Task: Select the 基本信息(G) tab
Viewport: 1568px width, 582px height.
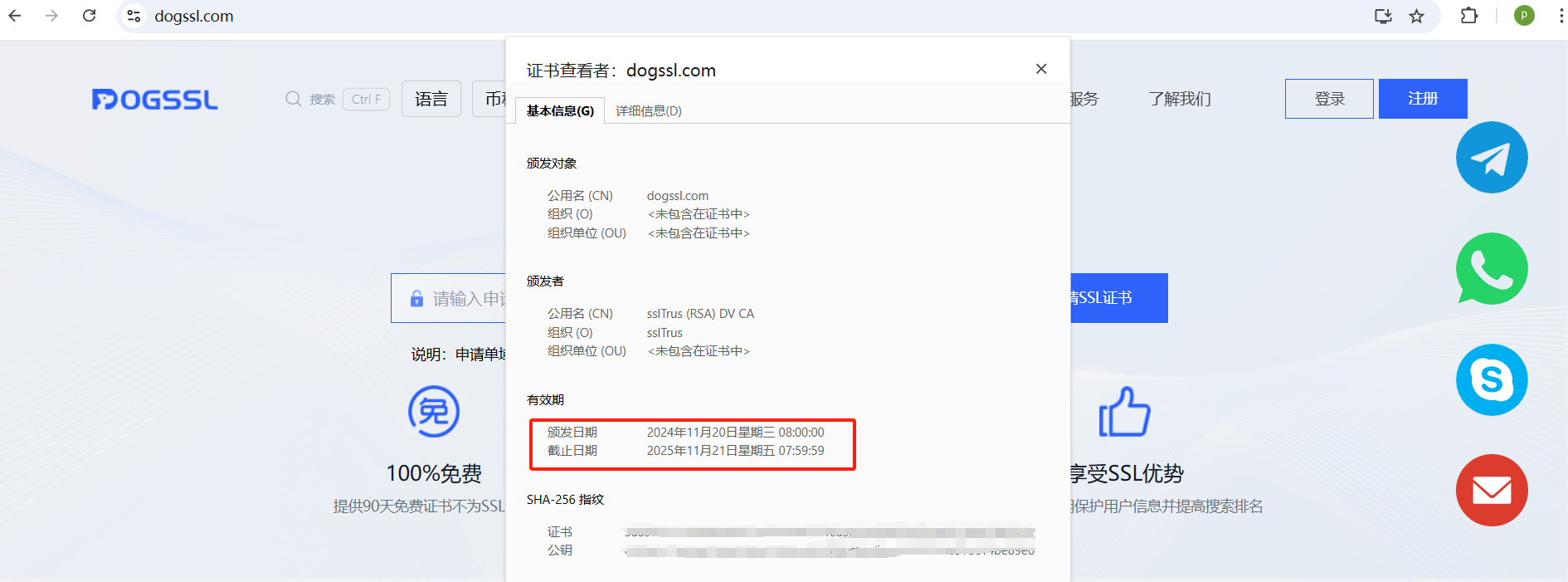Action: [560, 110]
